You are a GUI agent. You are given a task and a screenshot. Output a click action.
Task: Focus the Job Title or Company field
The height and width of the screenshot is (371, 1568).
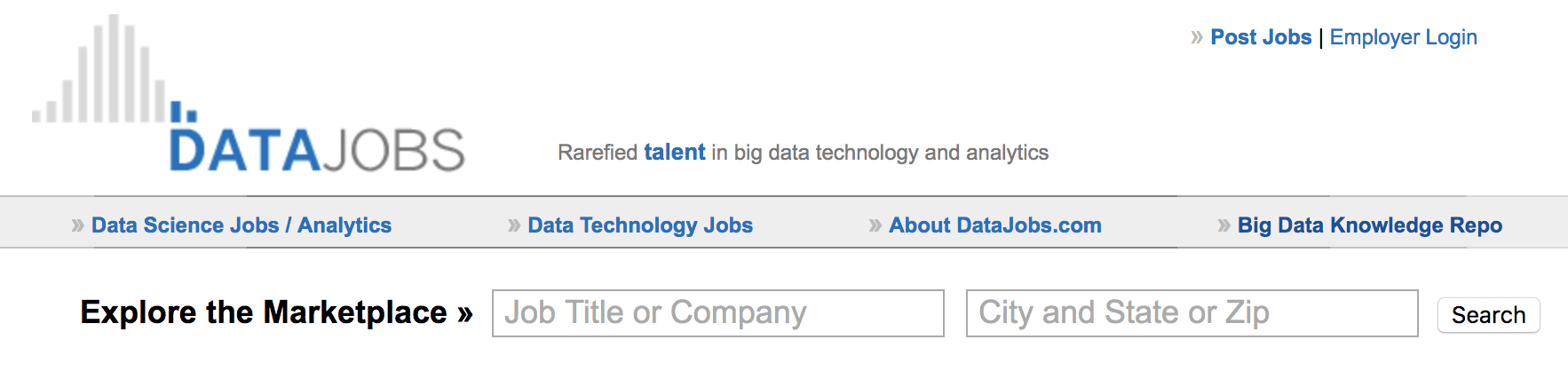coord(717,313)
